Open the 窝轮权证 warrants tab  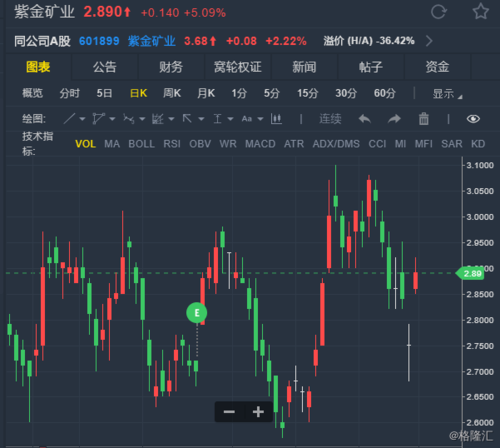tap(237, 67)
